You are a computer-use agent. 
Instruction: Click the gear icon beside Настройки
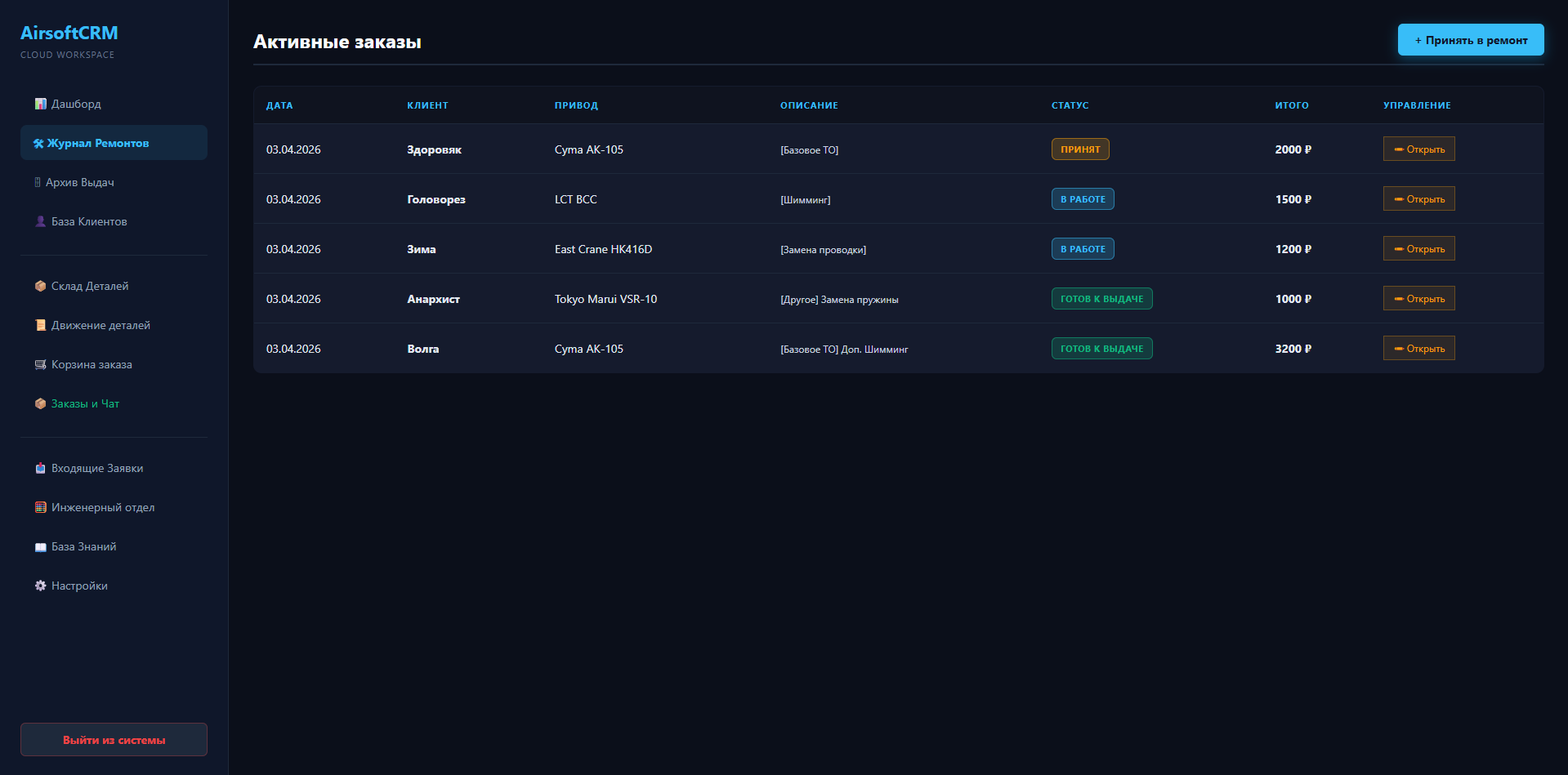(40, 586)
